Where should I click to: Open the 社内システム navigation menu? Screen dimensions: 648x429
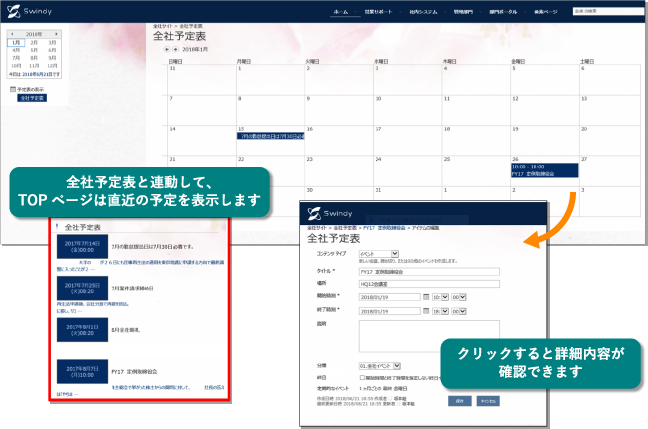(423, 12)
